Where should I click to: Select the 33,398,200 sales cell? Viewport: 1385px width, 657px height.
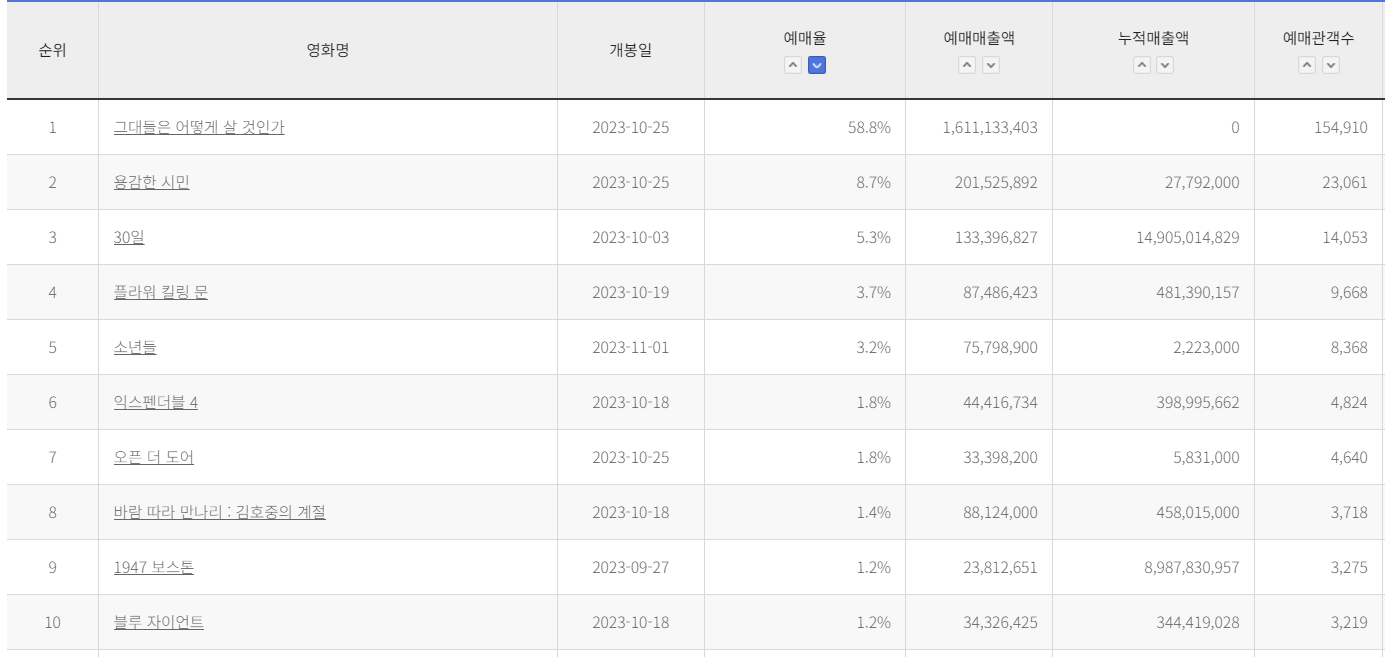(x=979, y=457)
